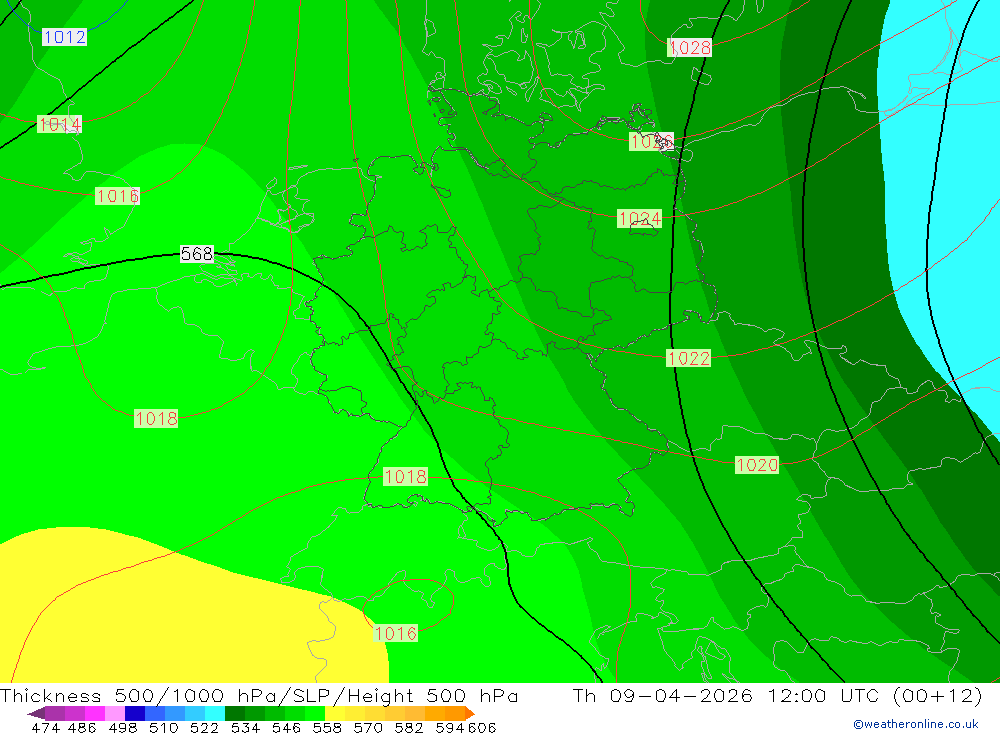Click the 1018 label below the 568 label
The height and width of the screenshot is (733, 1000).
click(x=156, y=418)
